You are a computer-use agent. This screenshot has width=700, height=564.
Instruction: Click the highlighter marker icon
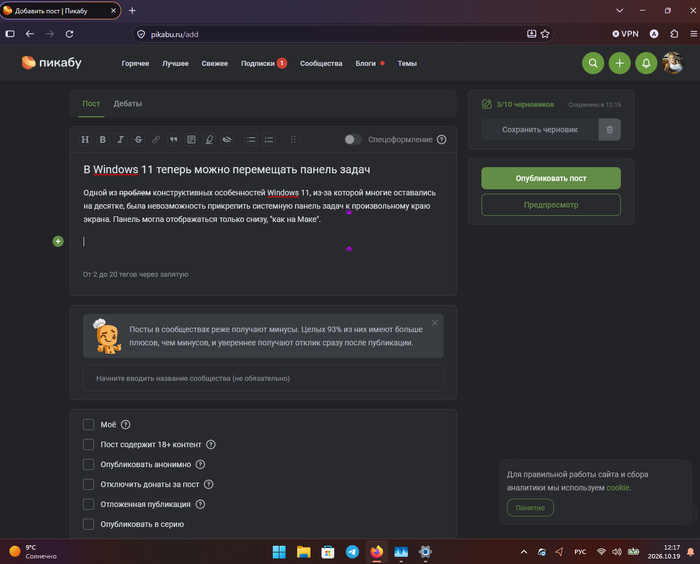coord(209,140)
